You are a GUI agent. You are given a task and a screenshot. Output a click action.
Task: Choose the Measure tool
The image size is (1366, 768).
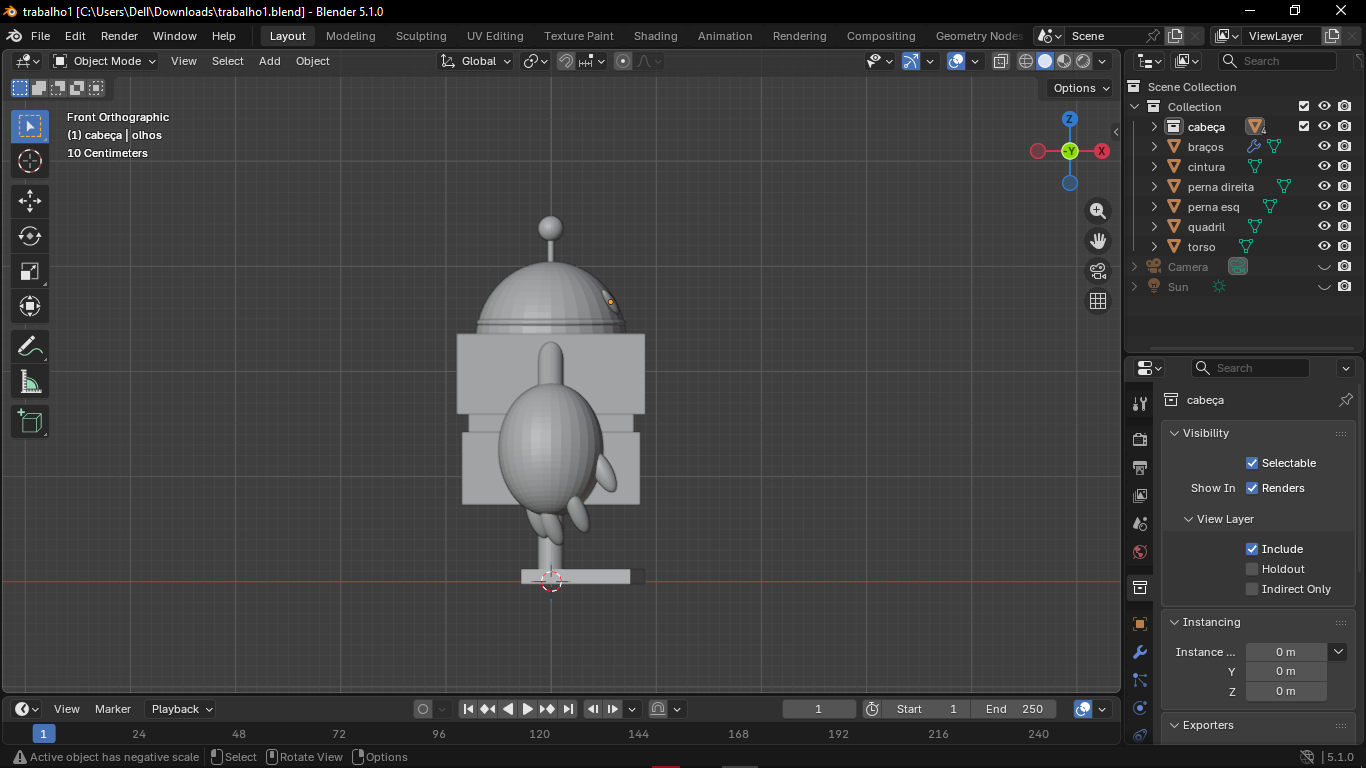coord(30,382)
